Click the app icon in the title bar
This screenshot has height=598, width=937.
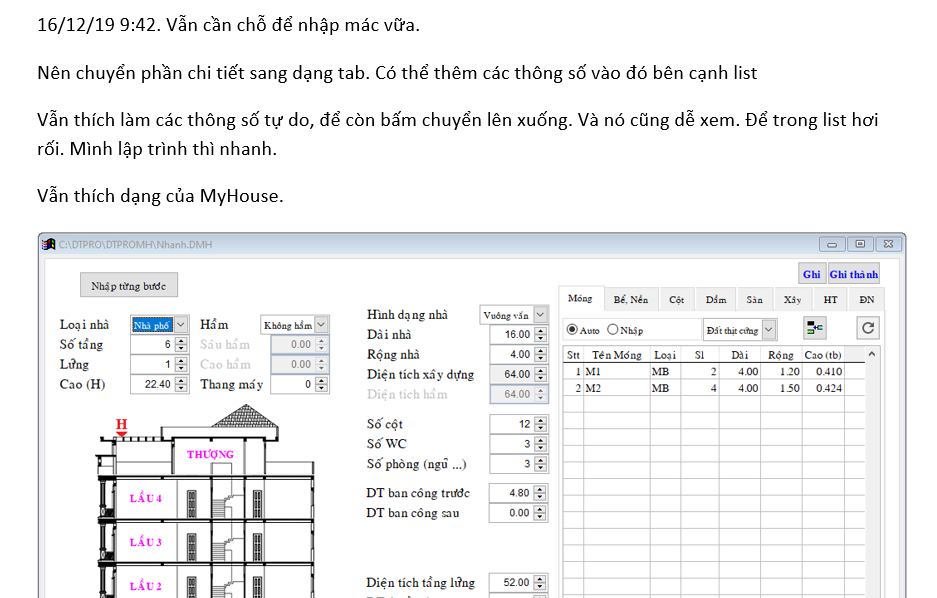tap(49, 245)
